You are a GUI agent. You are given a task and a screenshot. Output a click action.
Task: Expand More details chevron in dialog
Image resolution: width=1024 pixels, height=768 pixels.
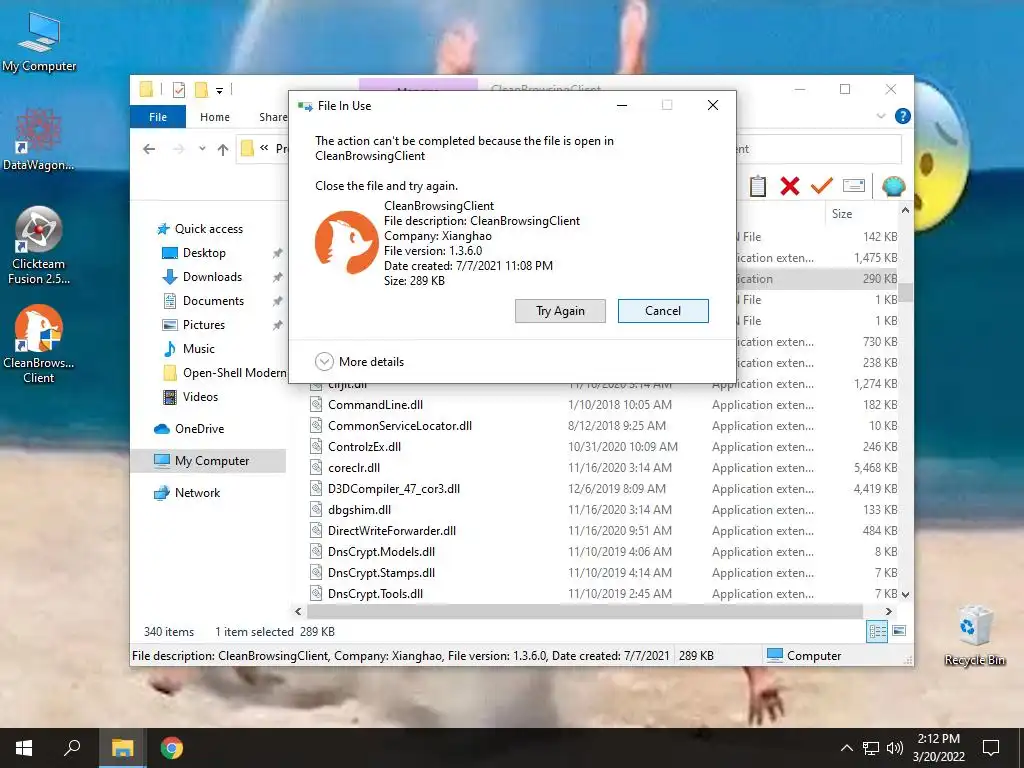[324, 362]
